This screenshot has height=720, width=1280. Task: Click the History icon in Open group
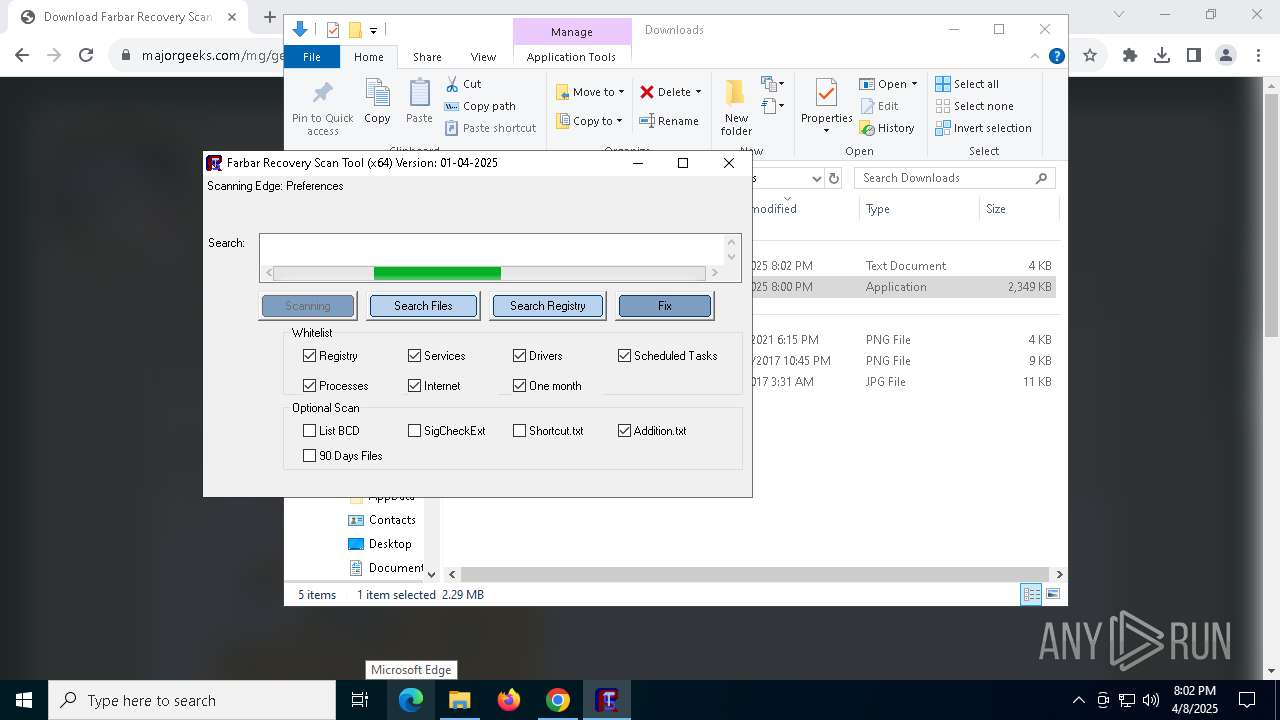[x=866, y=128]
